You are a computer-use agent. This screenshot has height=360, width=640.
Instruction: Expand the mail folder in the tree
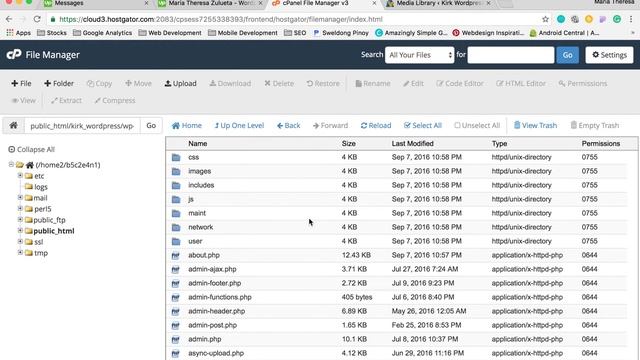tap(20, 198)
